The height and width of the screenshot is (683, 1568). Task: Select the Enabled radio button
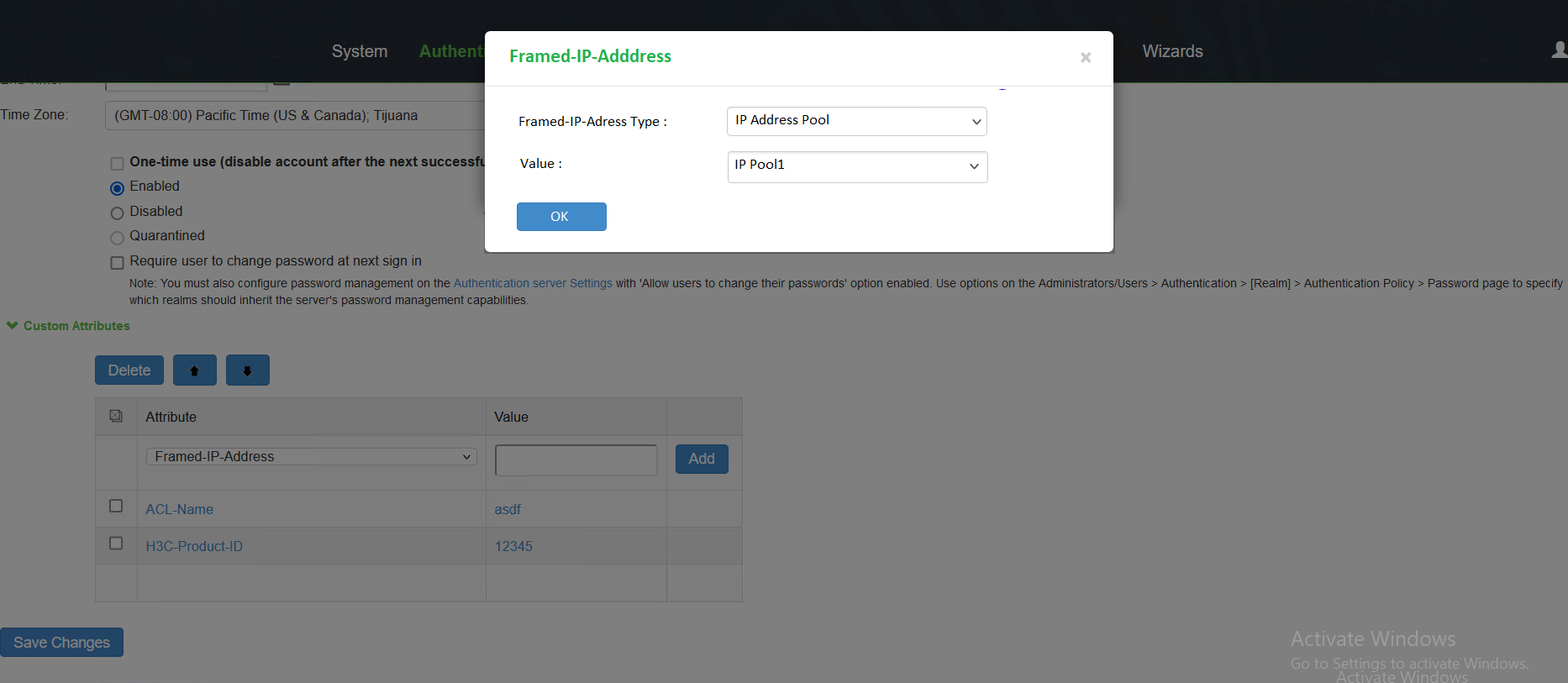pyautogui.click(x=117, y=187)
